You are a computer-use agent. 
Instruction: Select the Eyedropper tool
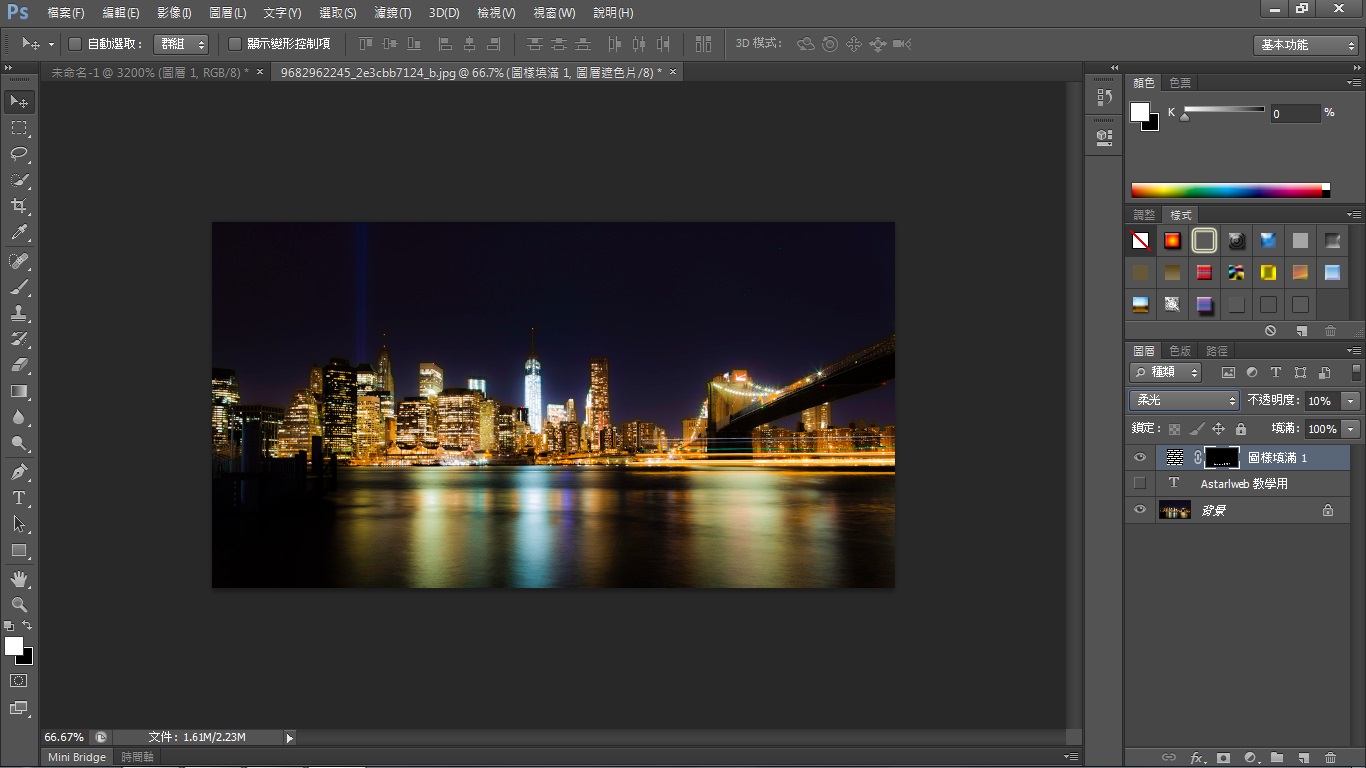(x=19, y=232)
